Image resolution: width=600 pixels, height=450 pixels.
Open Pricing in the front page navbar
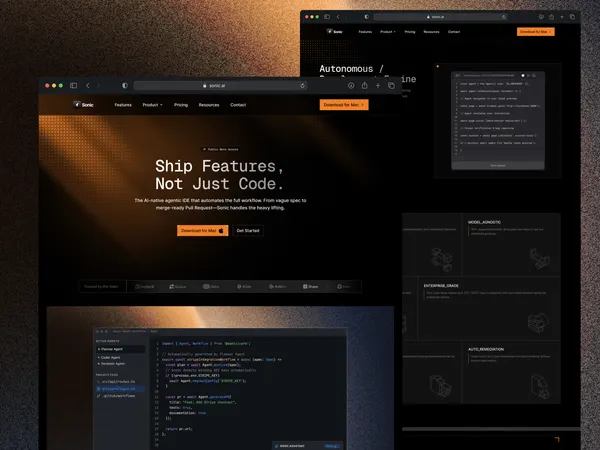tap(181, 105)
